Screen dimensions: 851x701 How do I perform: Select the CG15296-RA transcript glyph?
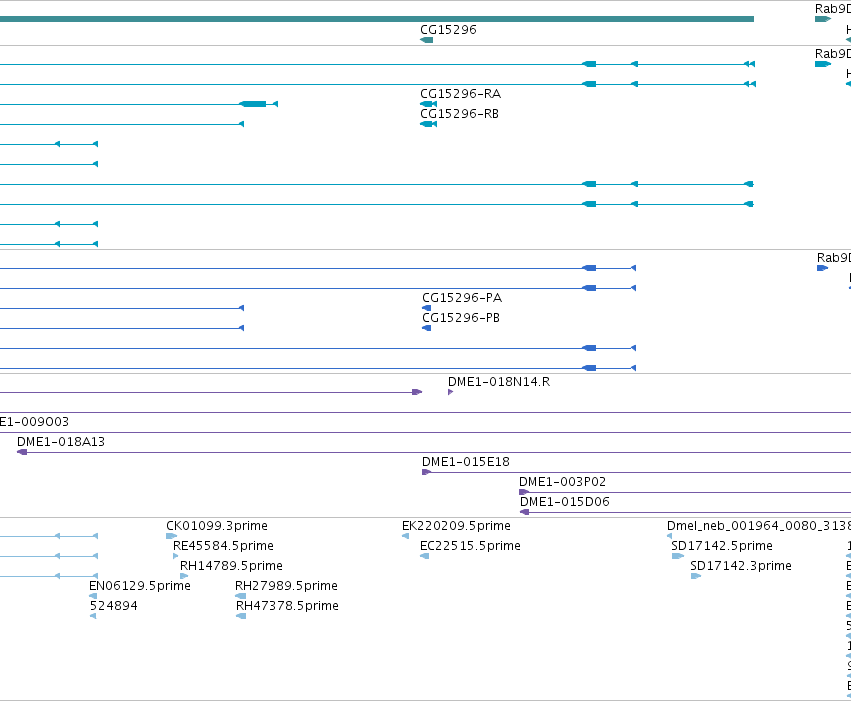428,104
